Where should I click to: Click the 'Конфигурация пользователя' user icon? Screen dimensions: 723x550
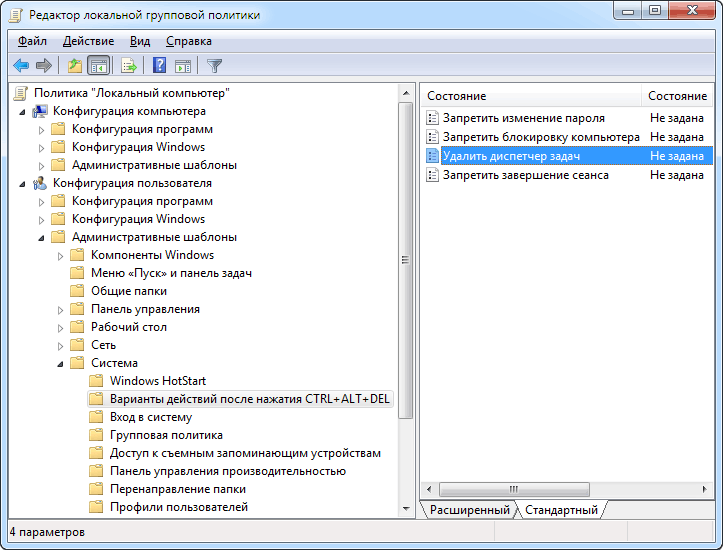[x=40, y=183]
